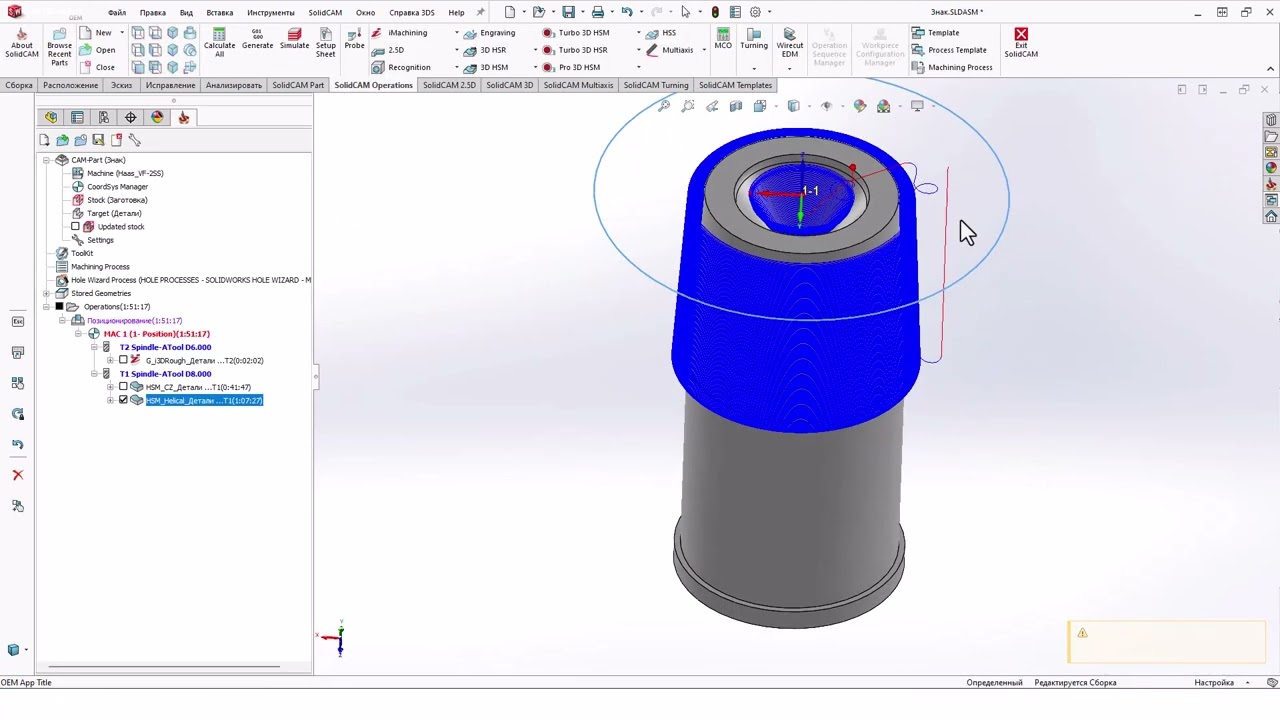Screen dimensions: 1280x720
Task: Click the Recognition button
Action: [401, 67]
